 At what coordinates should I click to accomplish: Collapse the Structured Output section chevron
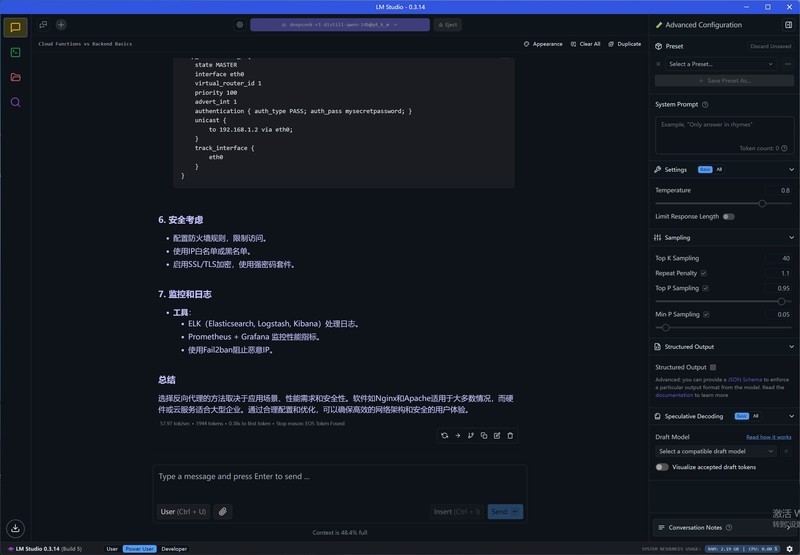coord(791,347)
